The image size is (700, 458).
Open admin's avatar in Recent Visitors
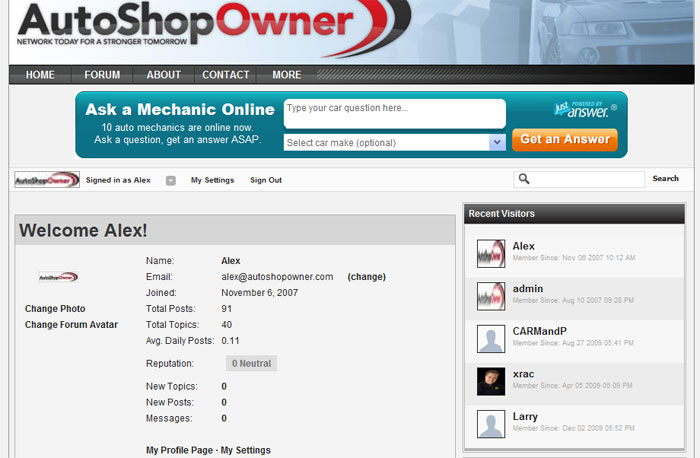click(x=491, y=296)
